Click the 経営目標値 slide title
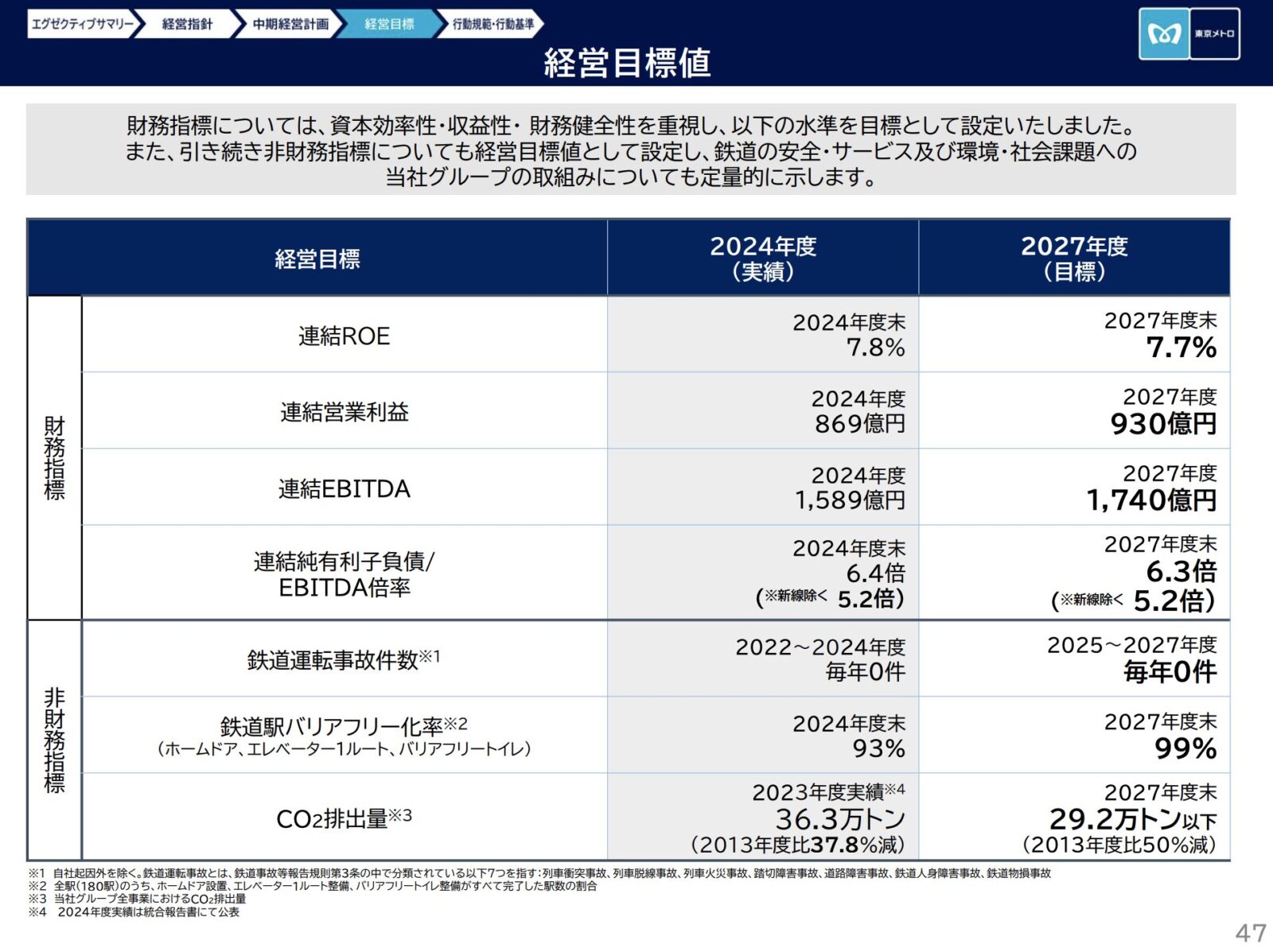Viewport: 1273px width, 952px height. [x=627, y=63]
